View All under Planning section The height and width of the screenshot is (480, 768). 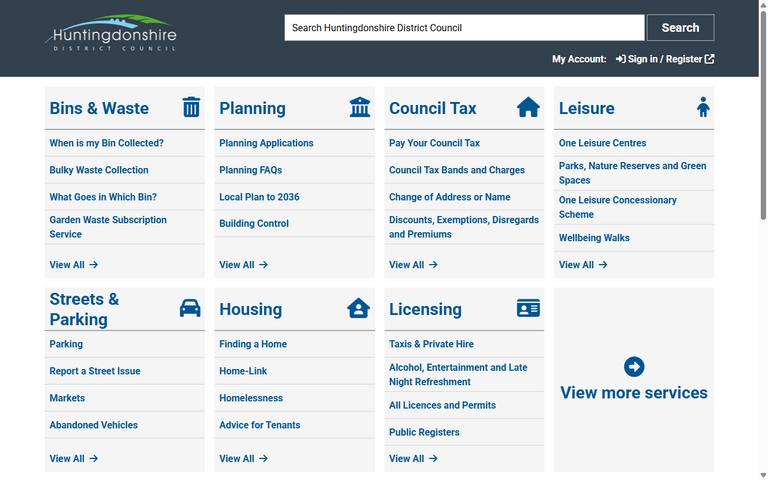(244, 265)
